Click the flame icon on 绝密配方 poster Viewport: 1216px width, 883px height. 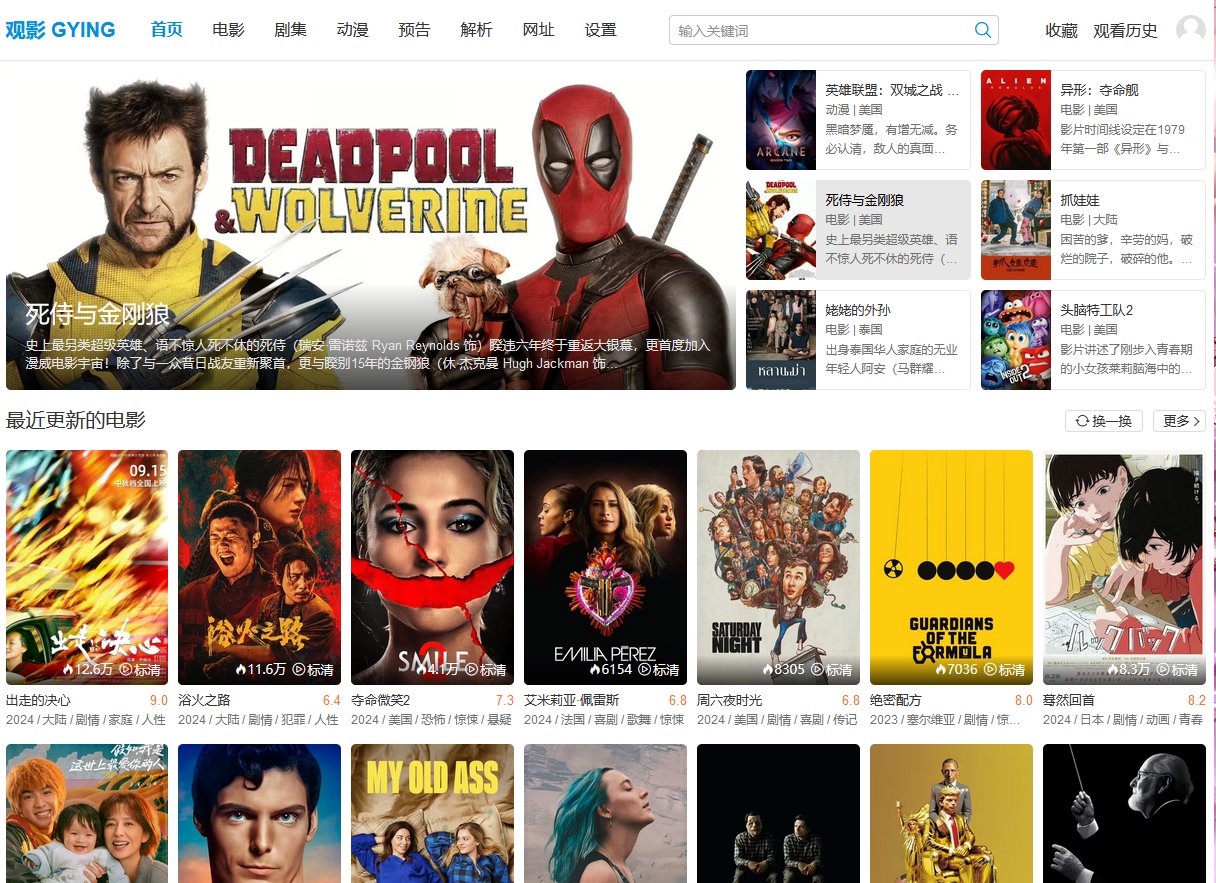point(941,669)
